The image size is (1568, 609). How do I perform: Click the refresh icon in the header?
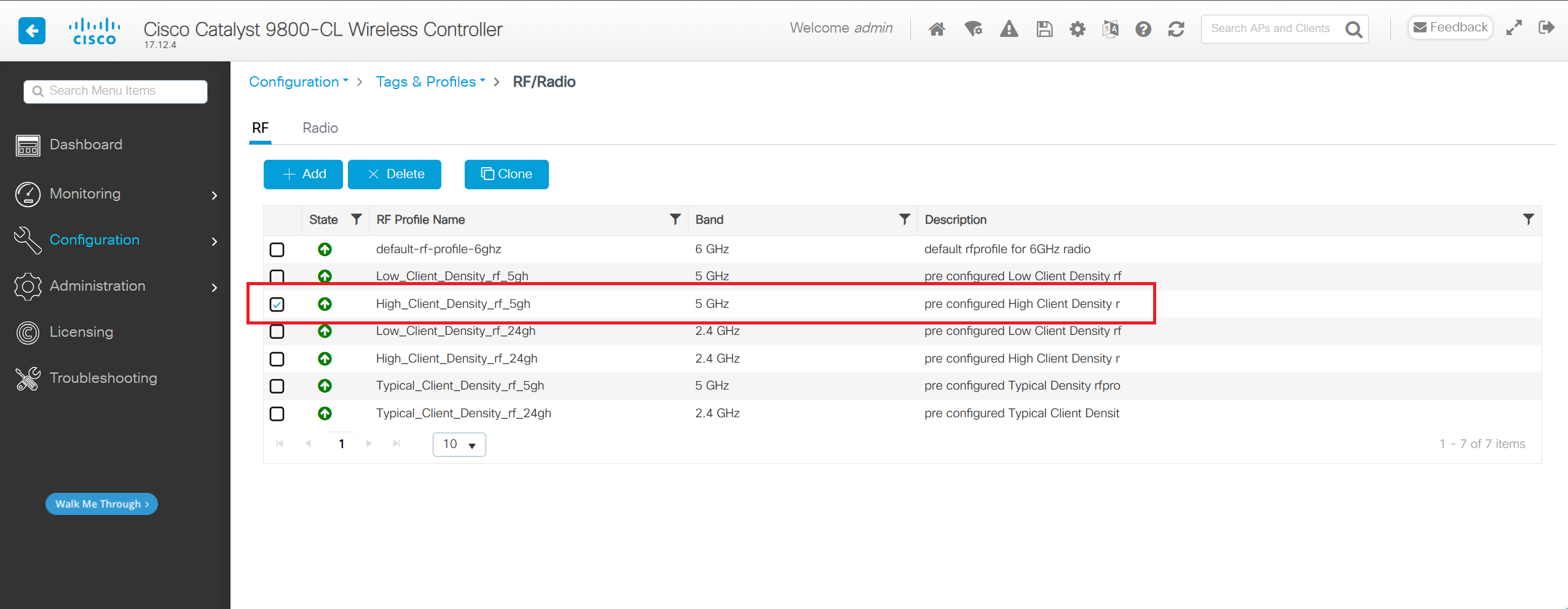coord(1176,29)
